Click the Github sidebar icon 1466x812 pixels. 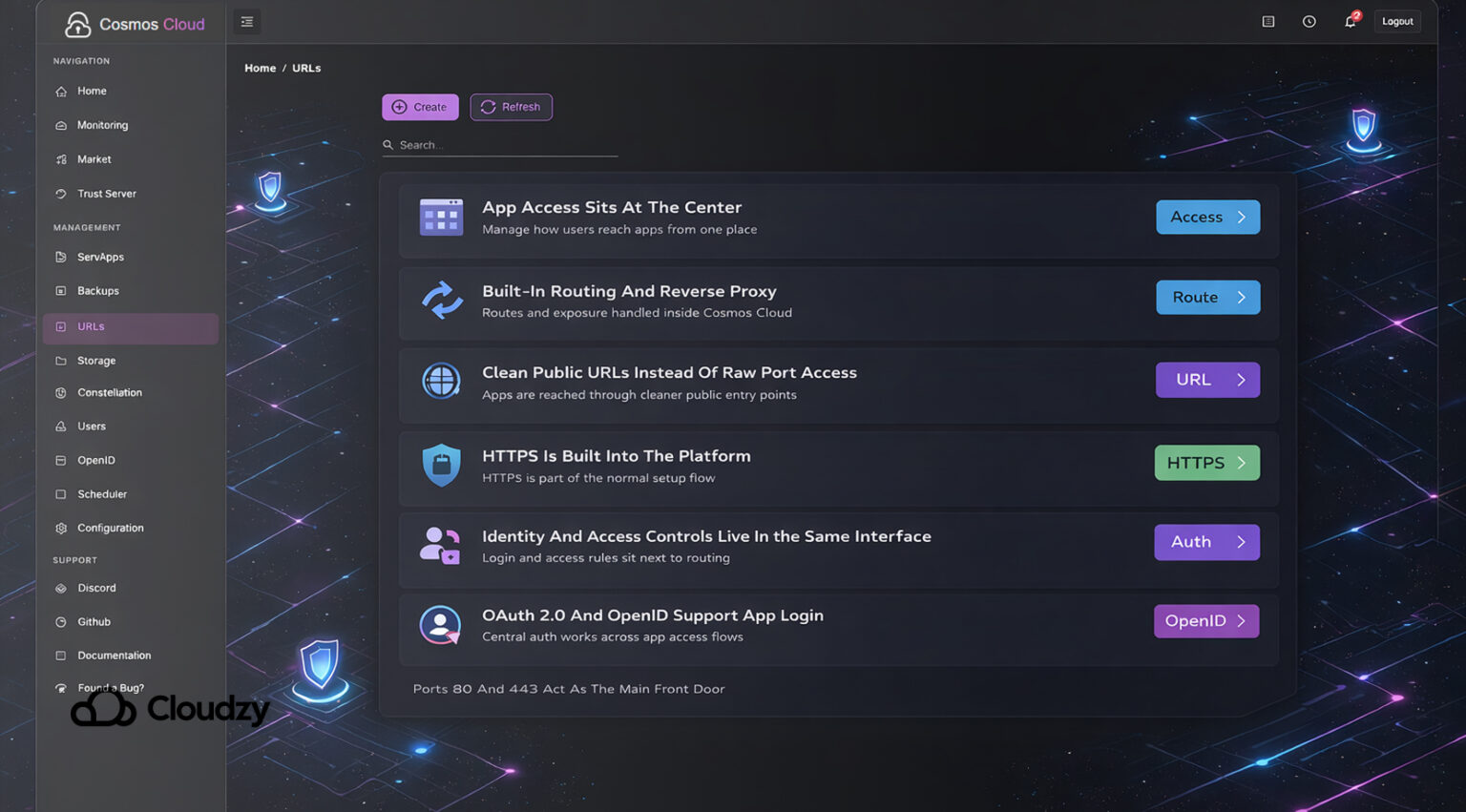coord(61,622)
